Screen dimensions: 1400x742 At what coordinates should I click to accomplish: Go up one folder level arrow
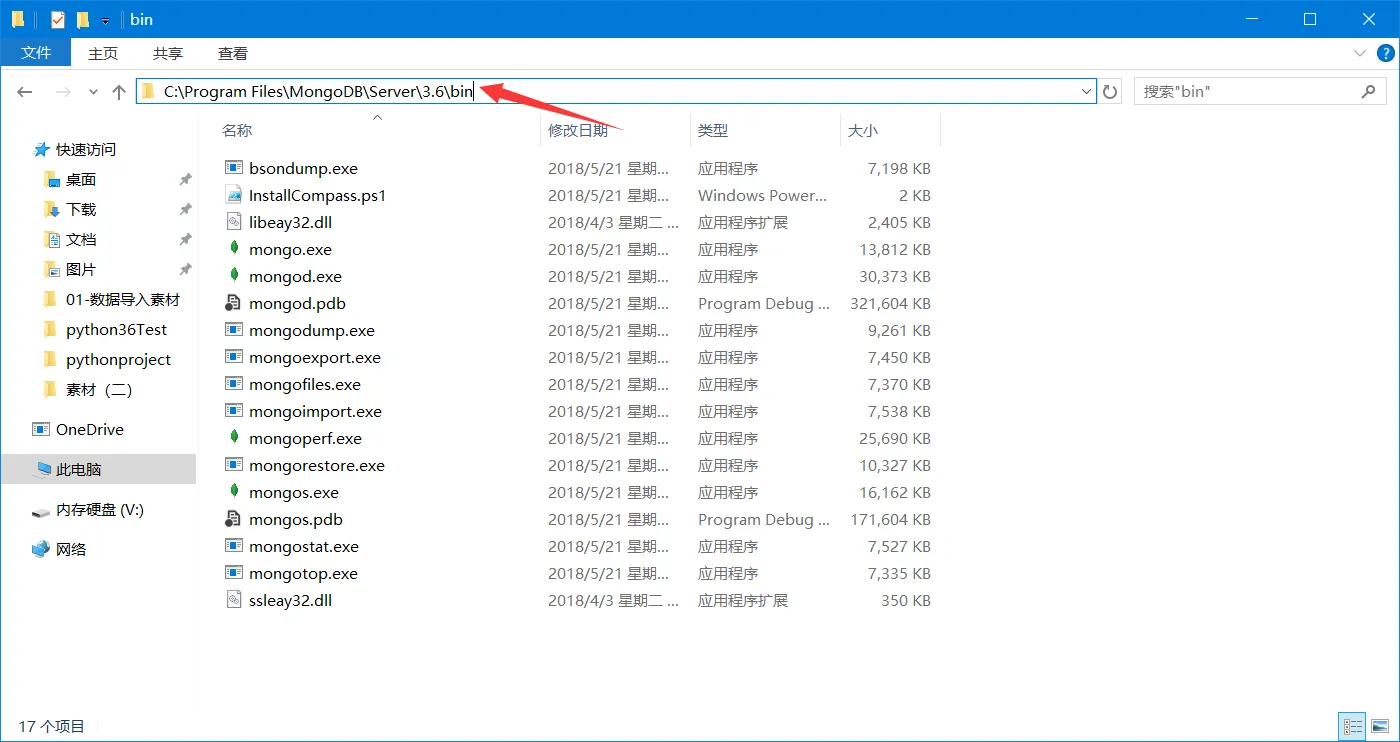coord(119,92)
